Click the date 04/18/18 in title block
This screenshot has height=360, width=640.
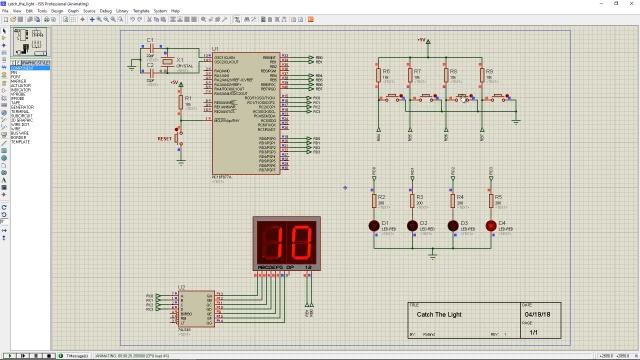pos(537,314)
